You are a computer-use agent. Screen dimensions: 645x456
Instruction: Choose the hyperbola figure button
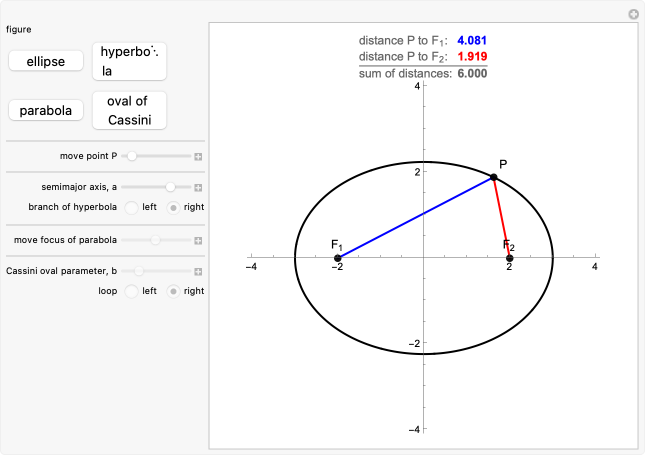click(x=129, y=61)
